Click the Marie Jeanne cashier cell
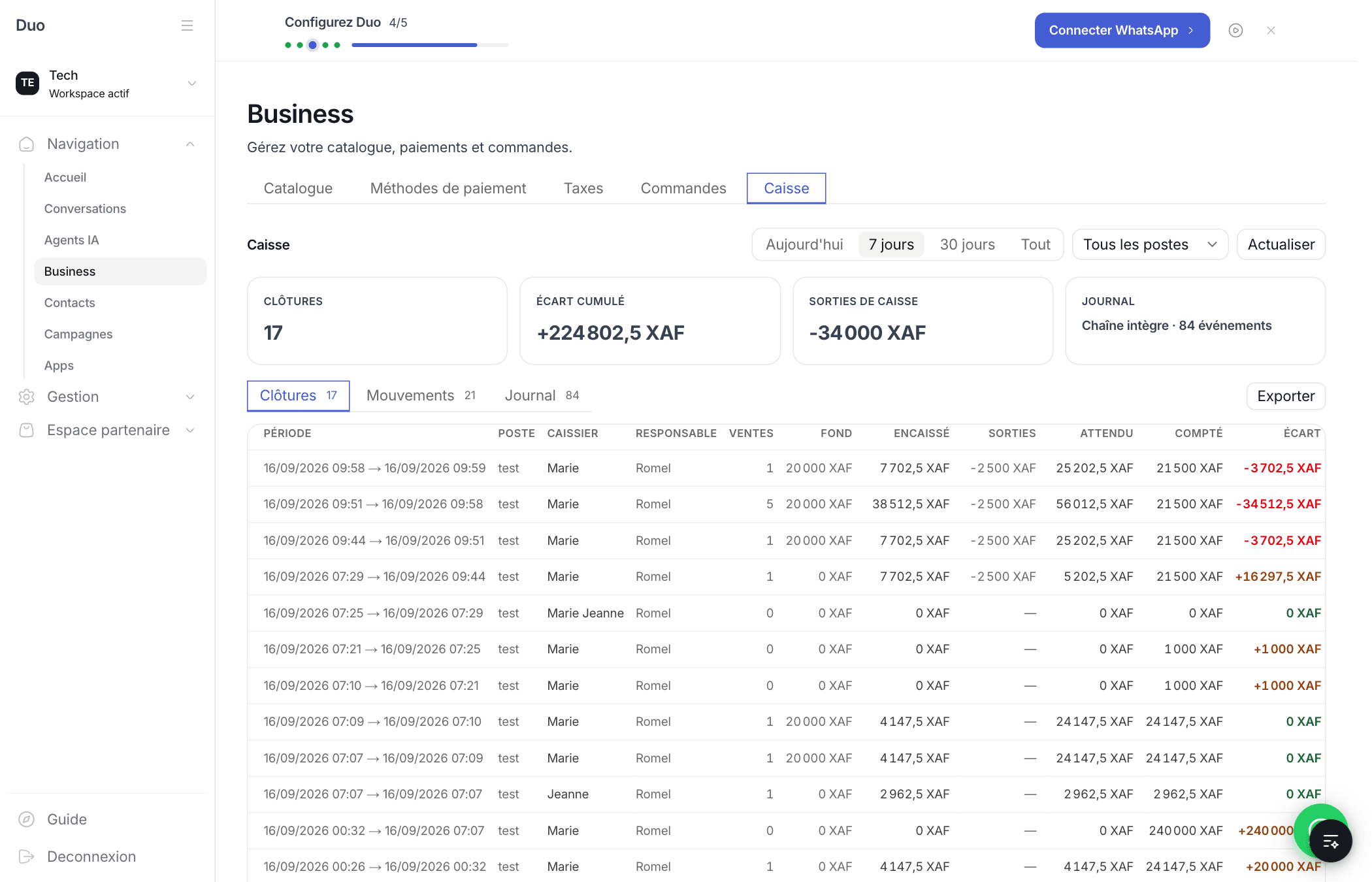This screenshot has height=882, width=1372. (585, 613)
